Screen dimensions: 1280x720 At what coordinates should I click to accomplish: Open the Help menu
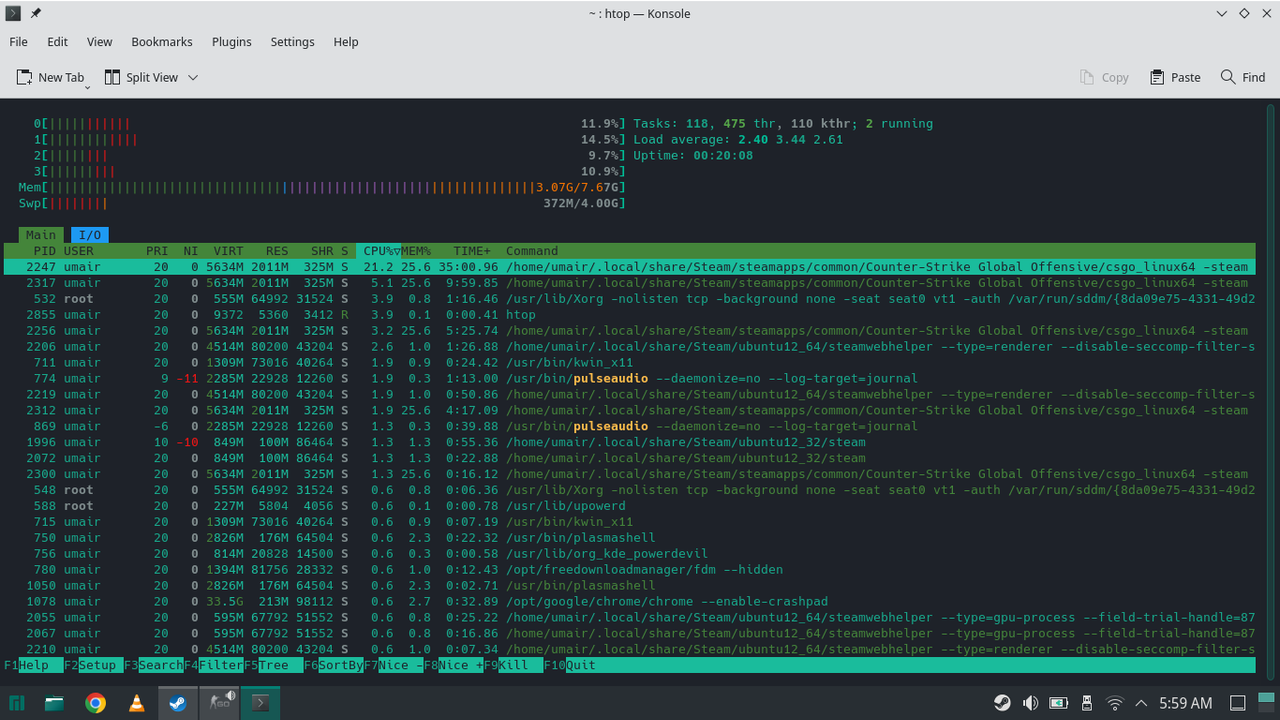tap(346, 42)
